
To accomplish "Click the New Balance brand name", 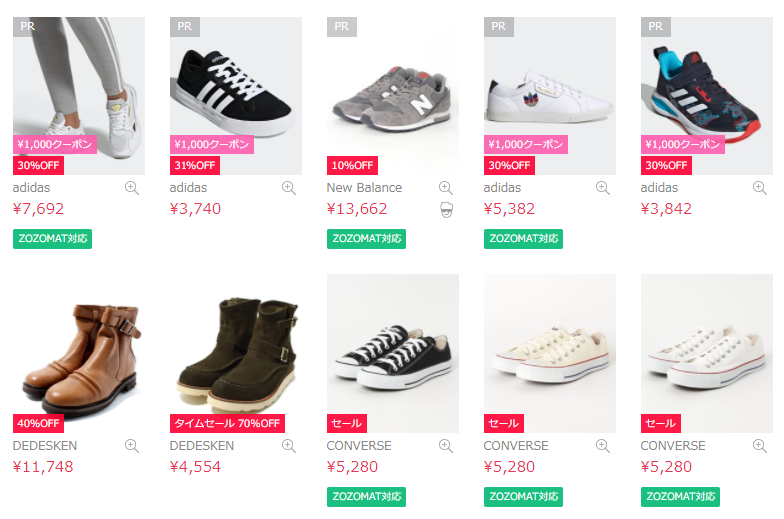I will pos(364,188).
